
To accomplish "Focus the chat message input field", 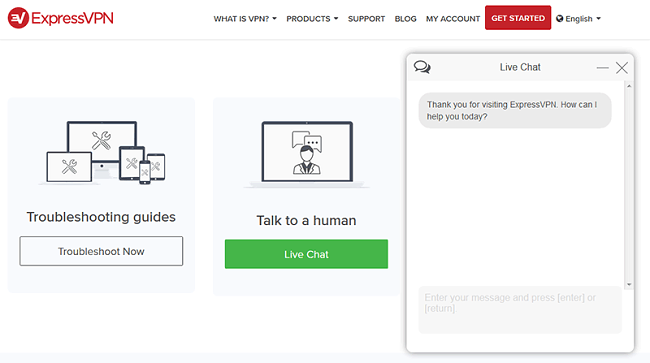I will (520, 310).
